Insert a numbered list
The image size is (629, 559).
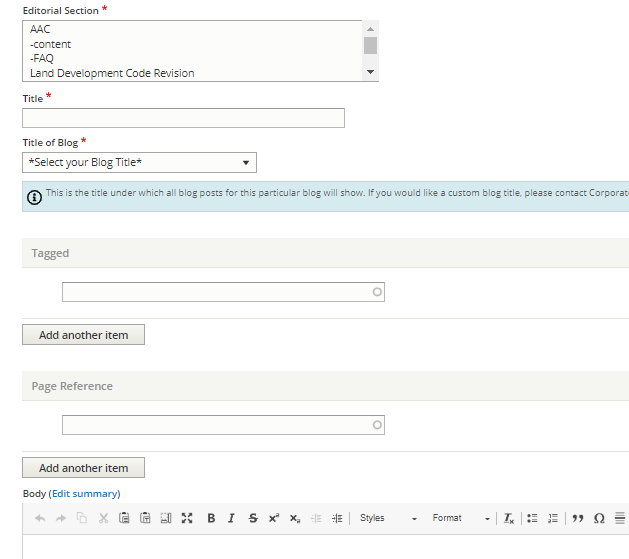click(x=553, y=518)
